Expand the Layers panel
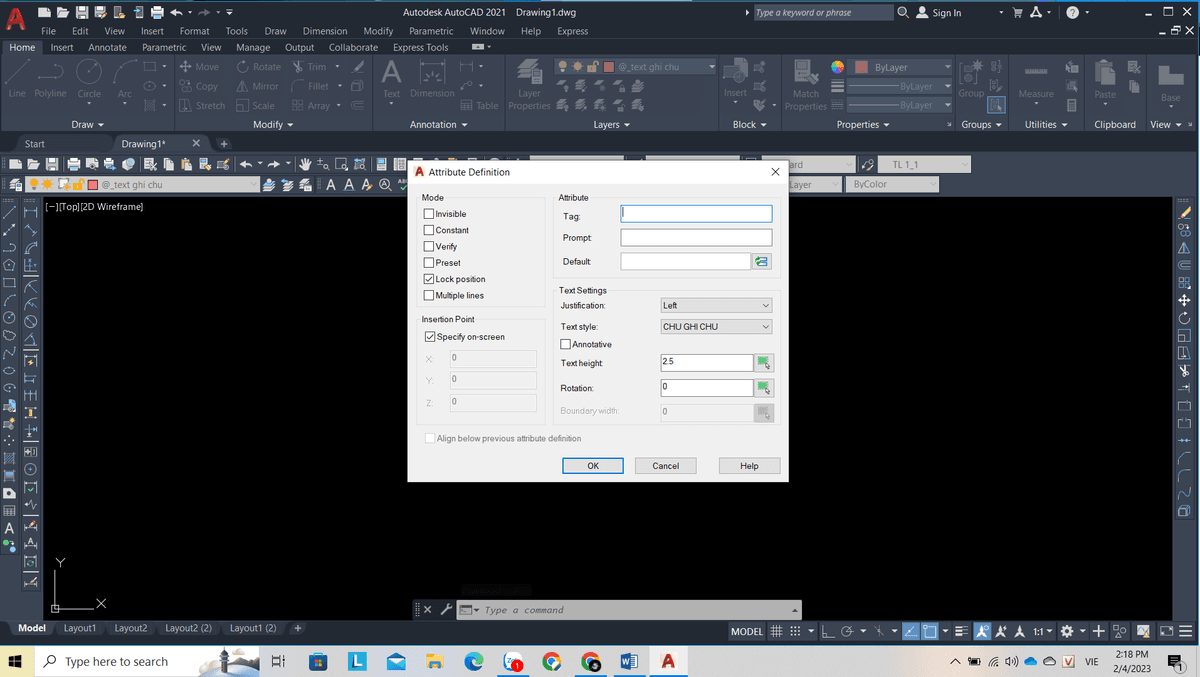Image resolution: width=1200 pixels, height=677 pixels. [x=612, y=125]
